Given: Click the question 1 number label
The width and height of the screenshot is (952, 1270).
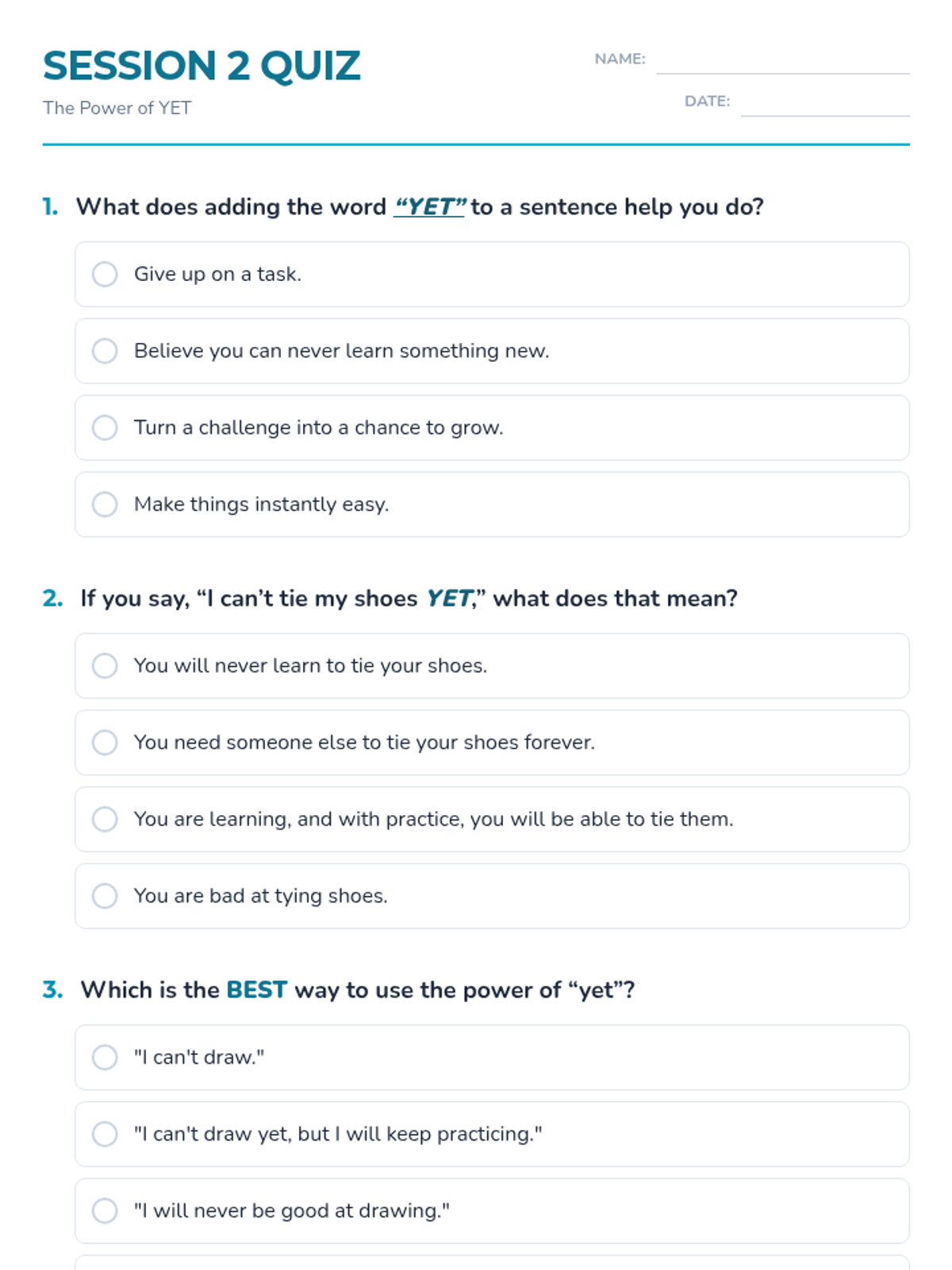Looking at the screenshot, I should click(50, 207).
